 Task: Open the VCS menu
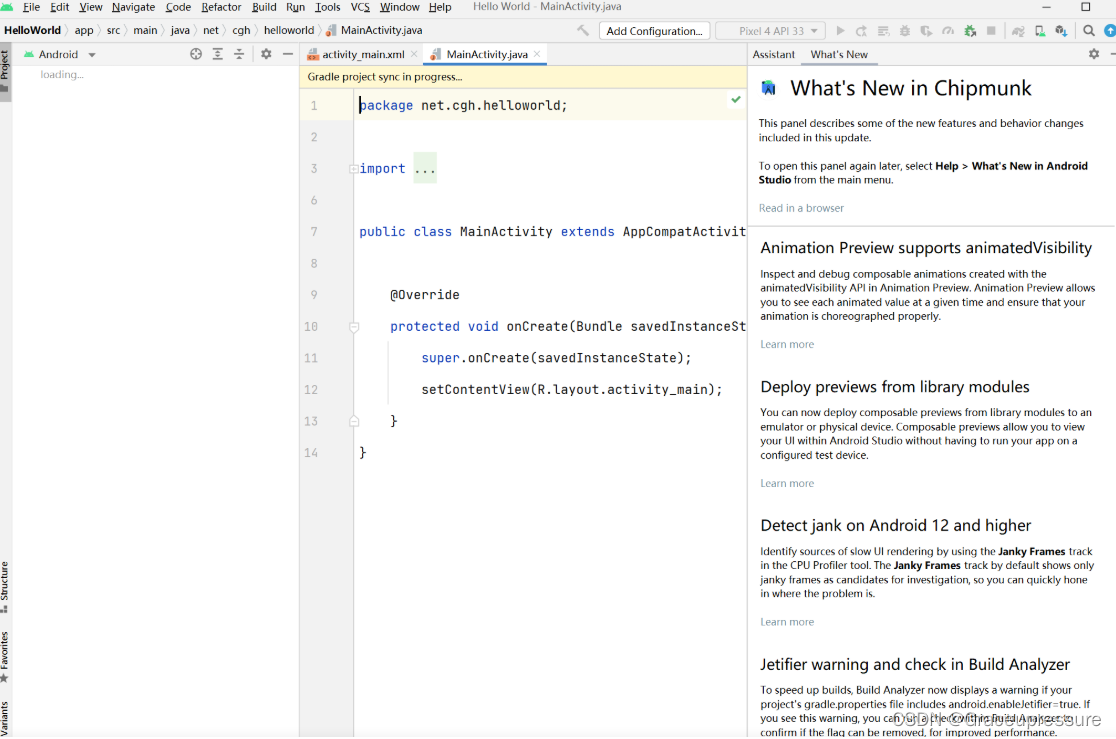point(360,7)
